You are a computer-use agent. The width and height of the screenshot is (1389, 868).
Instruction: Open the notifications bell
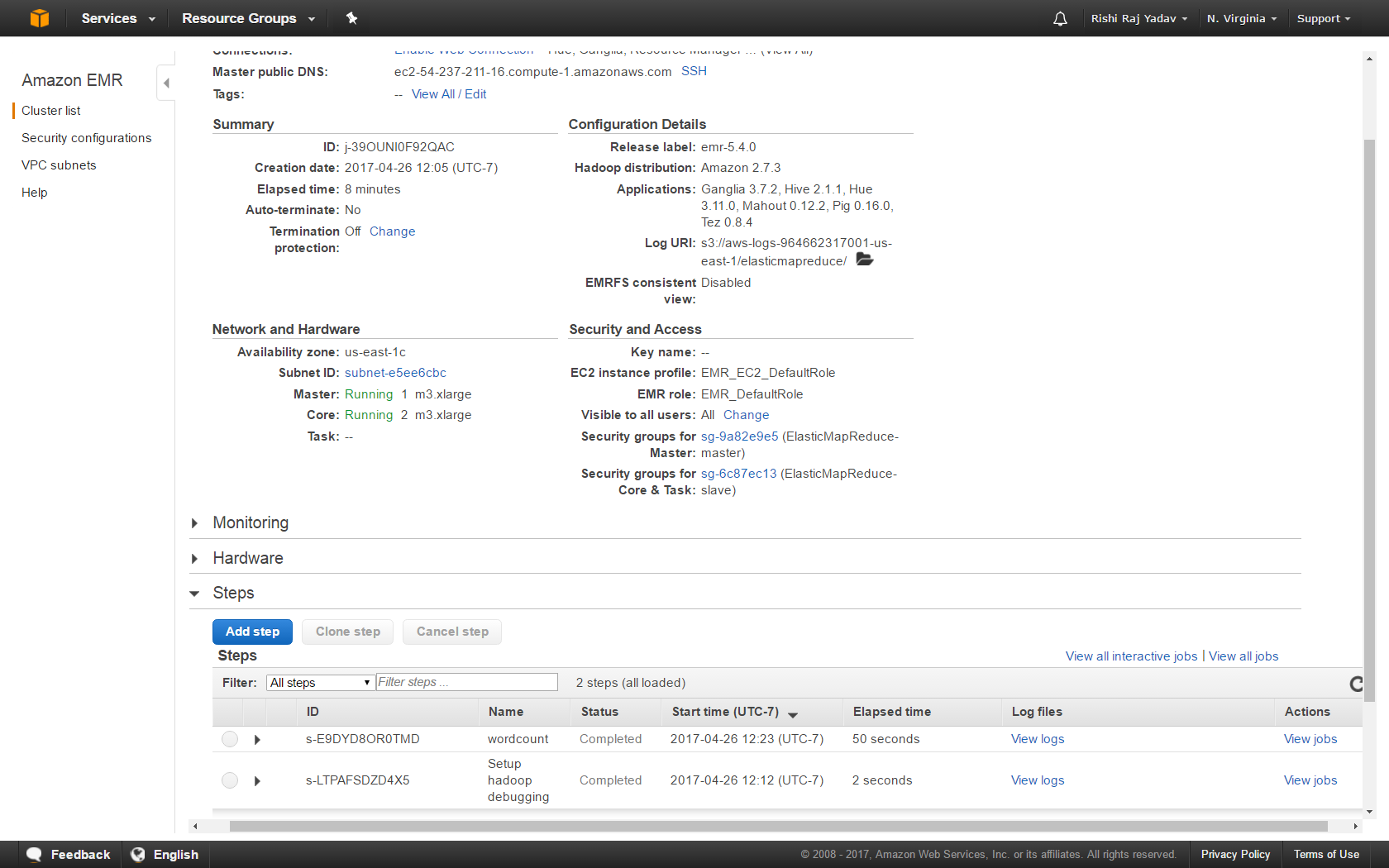(x=1060, y=18)
